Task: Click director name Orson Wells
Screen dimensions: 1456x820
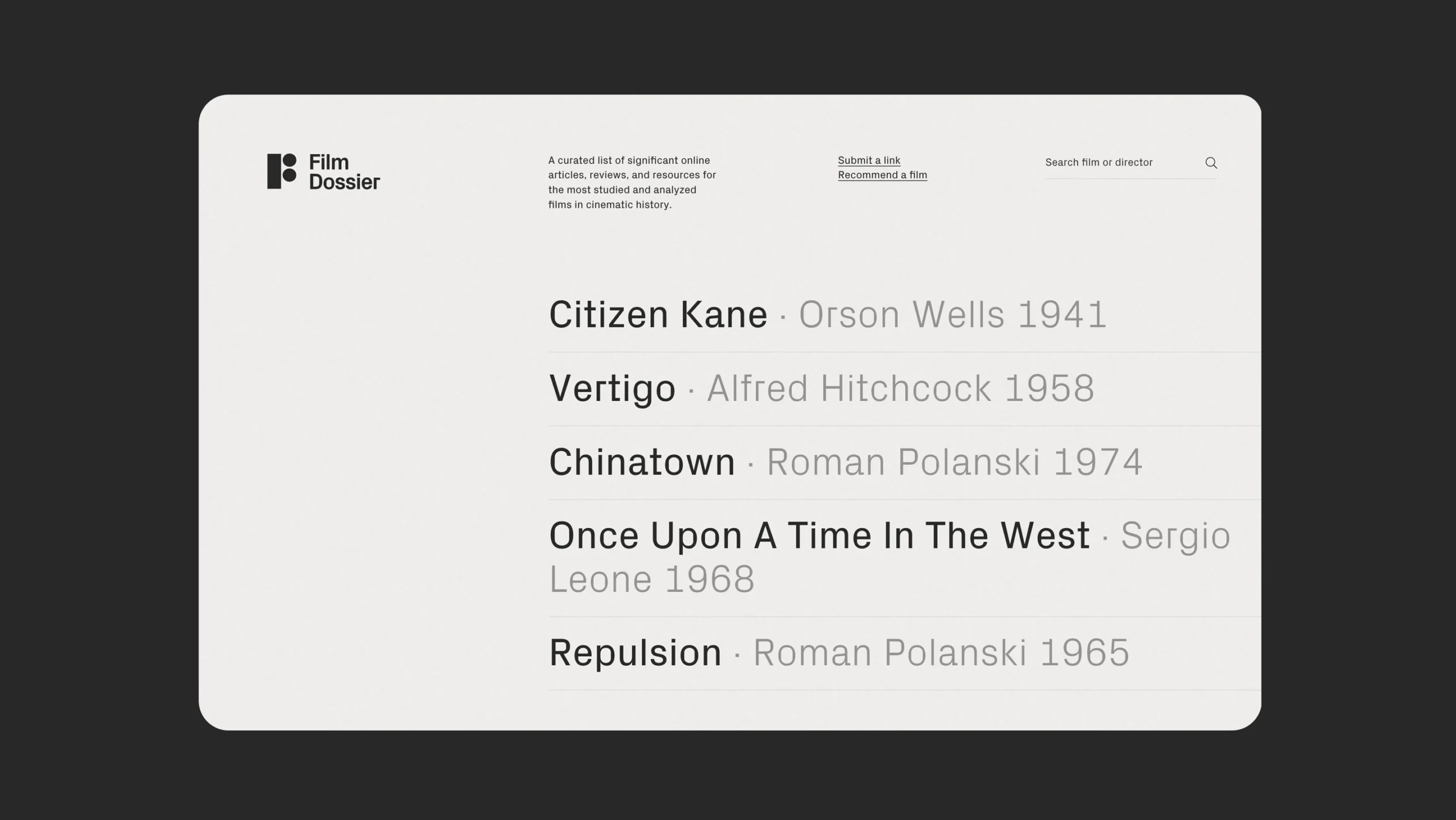Action: coord(901,315)
